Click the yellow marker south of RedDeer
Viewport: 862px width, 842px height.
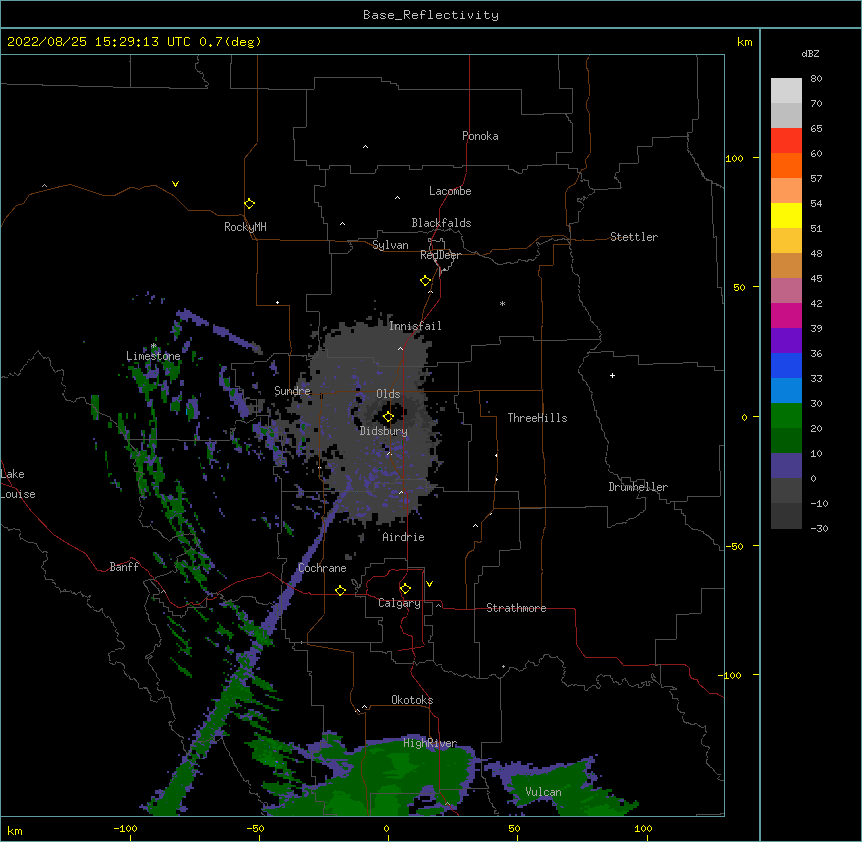tap(426, 281)
